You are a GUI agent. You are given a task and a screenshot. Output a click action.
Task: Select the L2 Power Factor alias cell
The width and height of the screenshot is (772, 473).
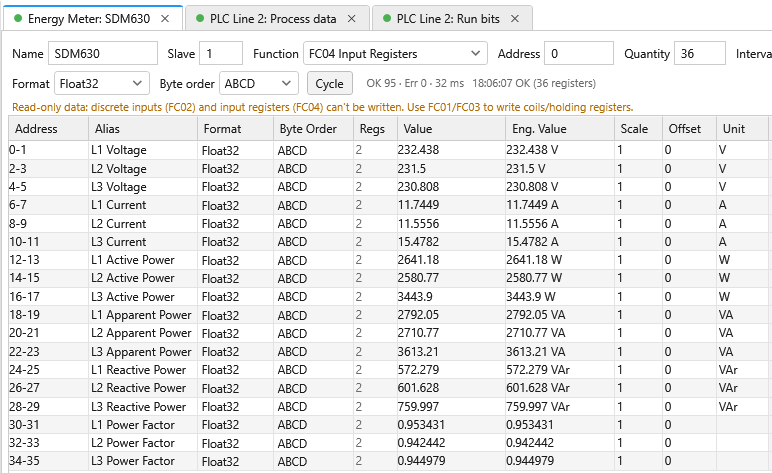[143, 443]
